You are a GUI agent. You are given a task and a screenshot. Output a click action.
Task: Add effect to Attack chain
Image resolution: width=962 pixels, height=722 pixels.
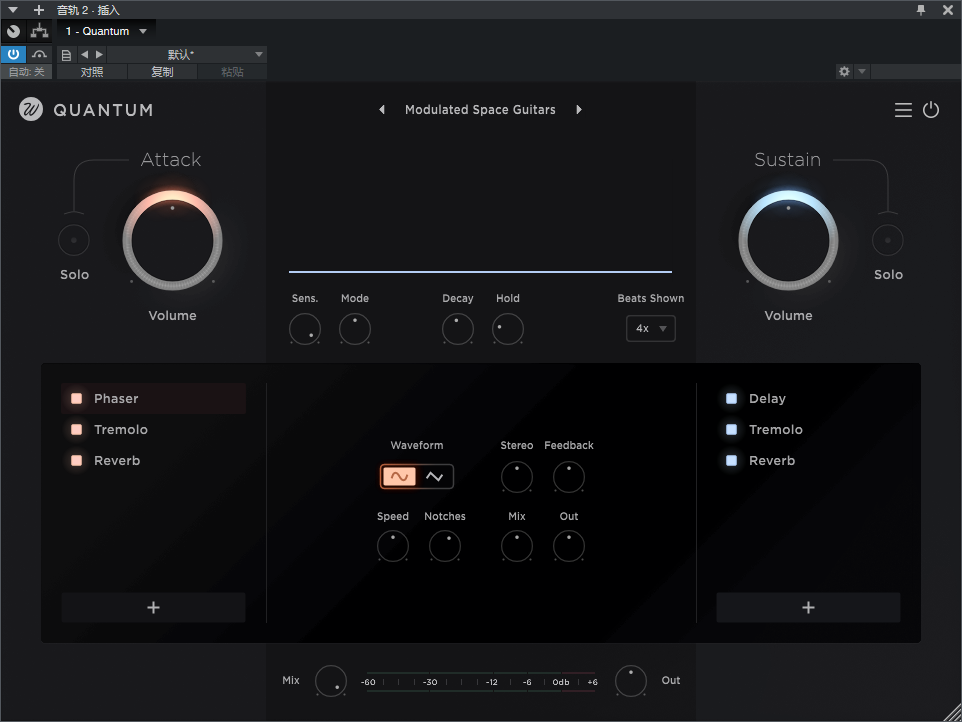pos(153,607)
